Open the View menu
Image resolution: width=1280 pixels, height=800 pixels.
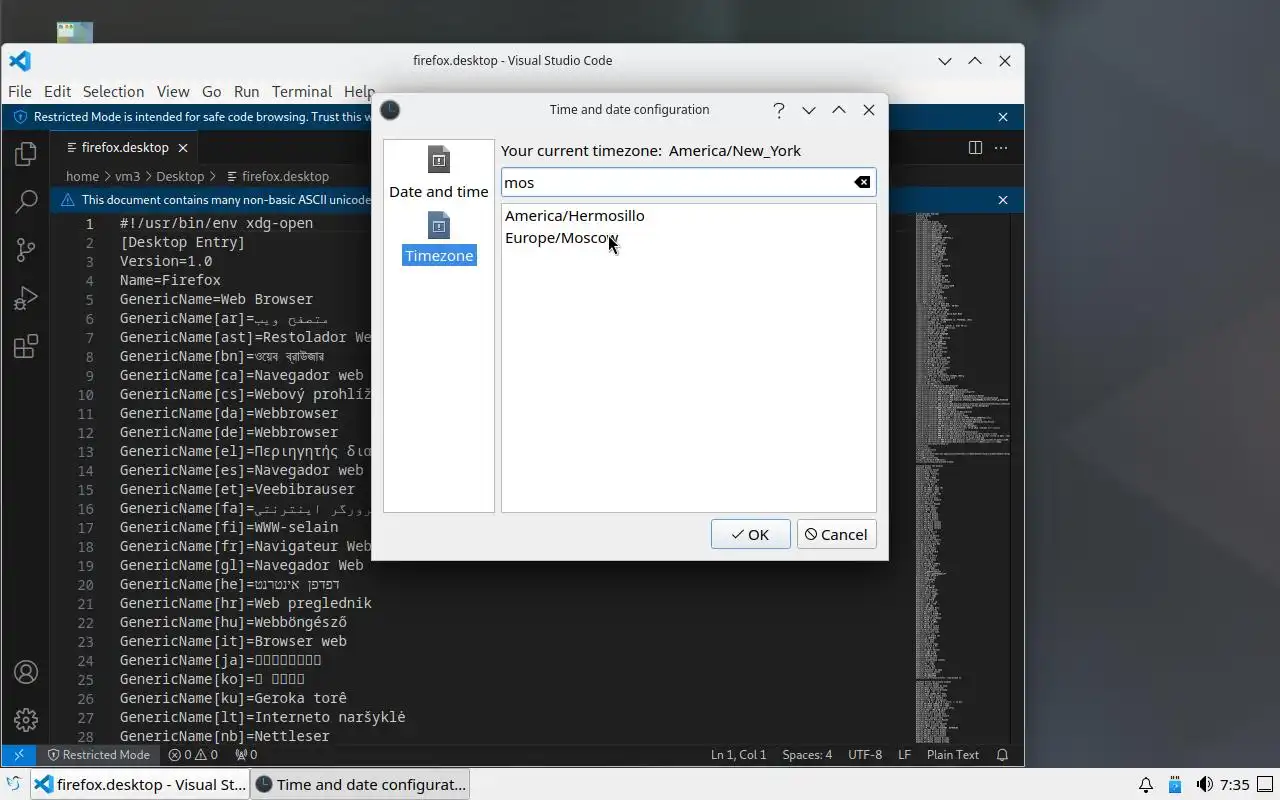pyautogui.click(x=173, y=91)
